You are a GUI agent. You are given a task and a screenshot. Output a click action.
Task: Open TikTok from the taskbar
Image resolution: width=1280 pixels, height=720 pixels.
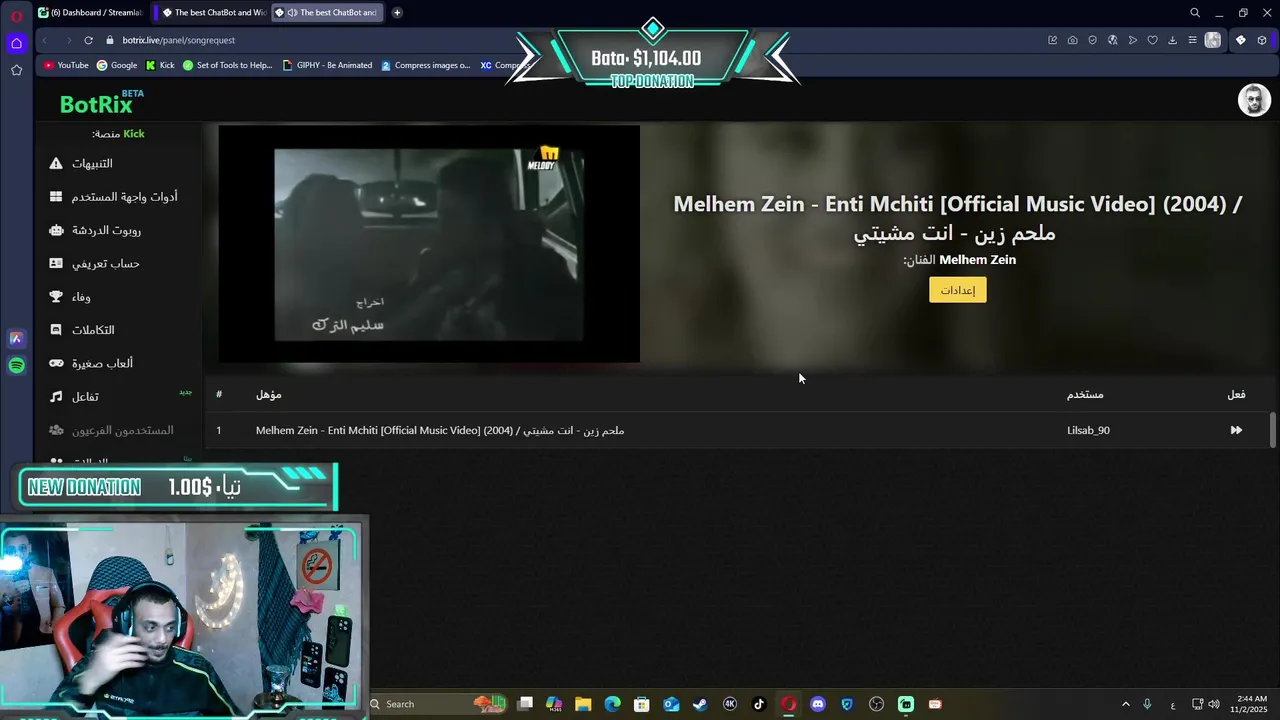coord(759,704)
